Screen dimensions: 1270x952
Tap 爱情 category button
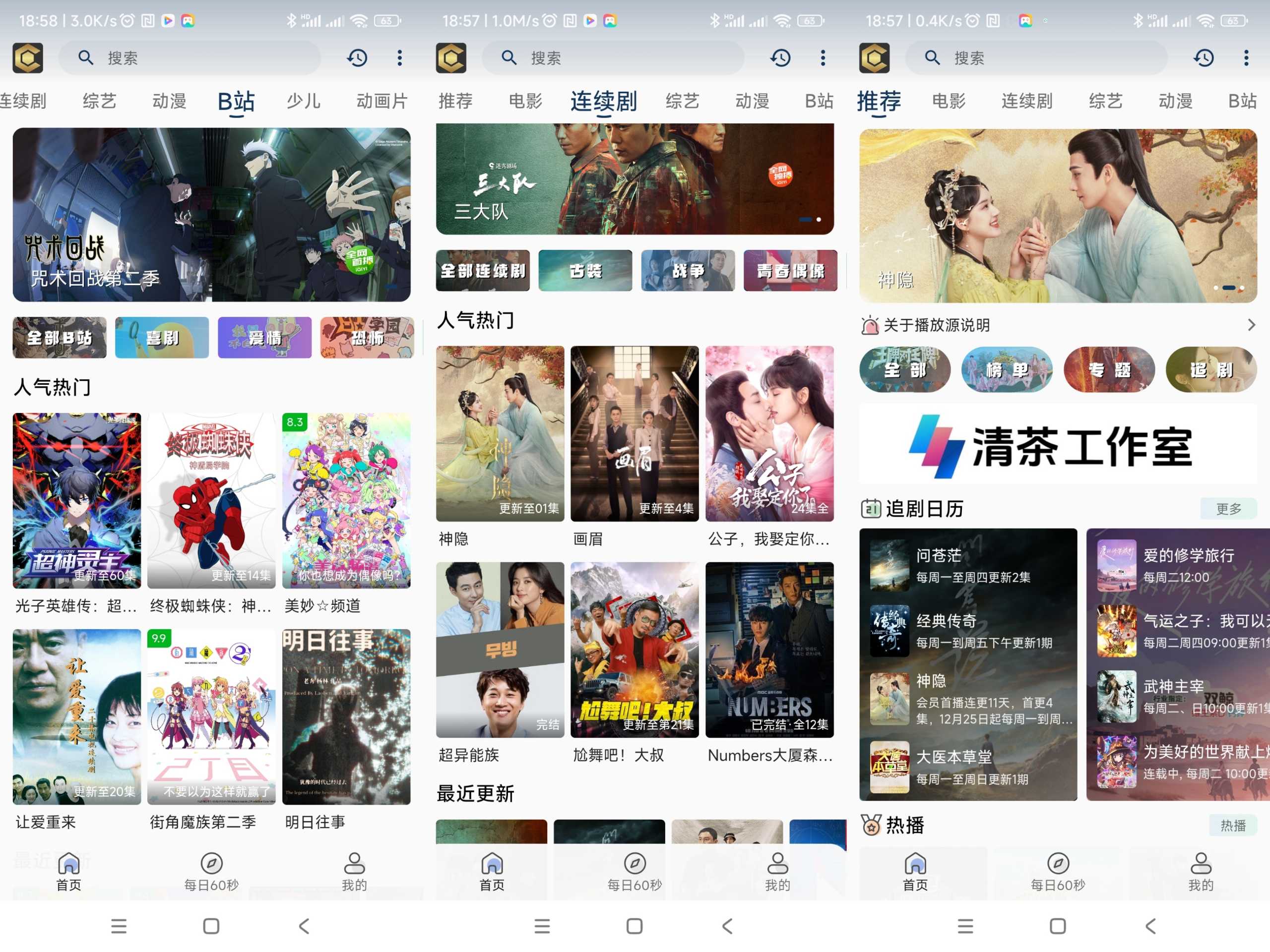pos(264,338)
